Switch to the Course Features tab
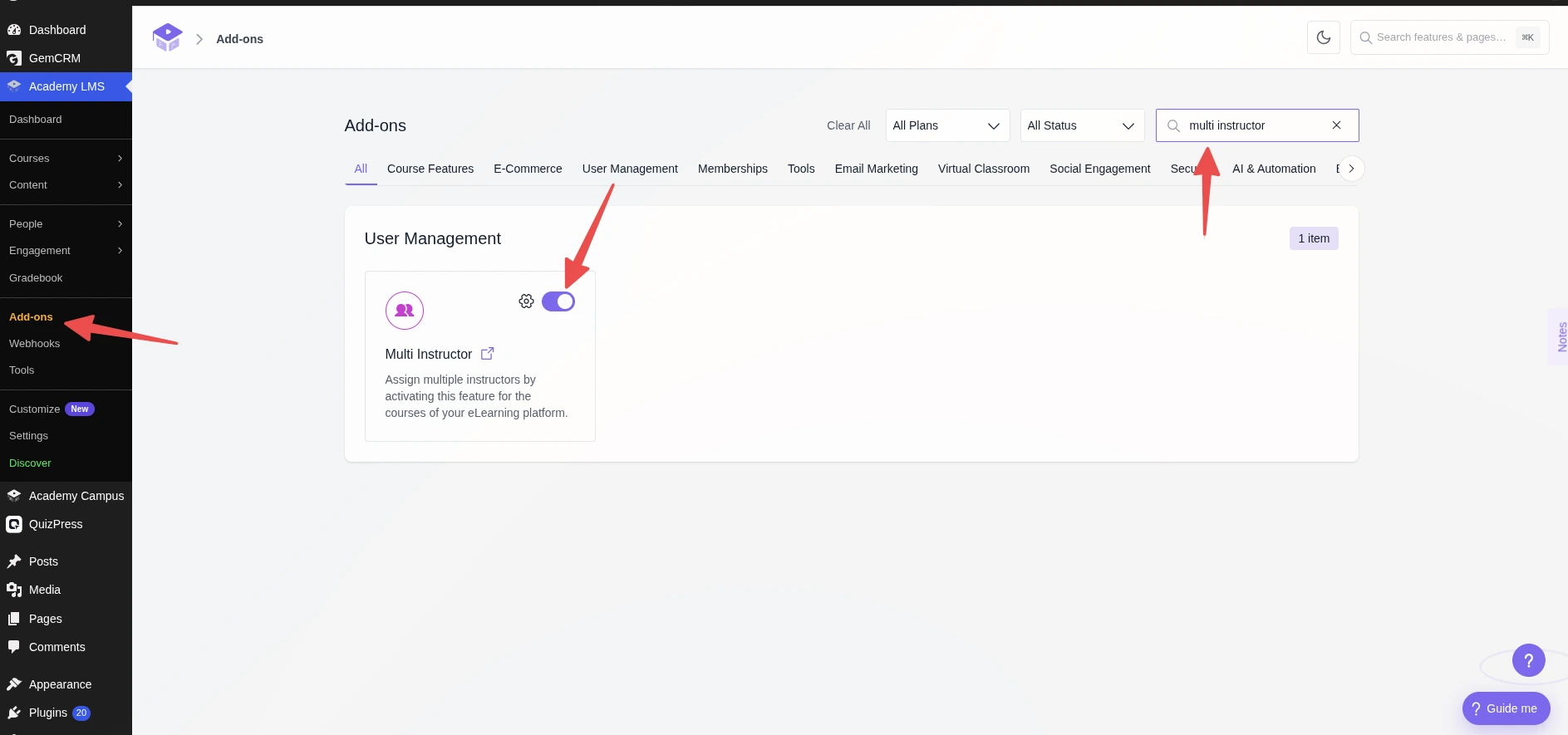 430,169
